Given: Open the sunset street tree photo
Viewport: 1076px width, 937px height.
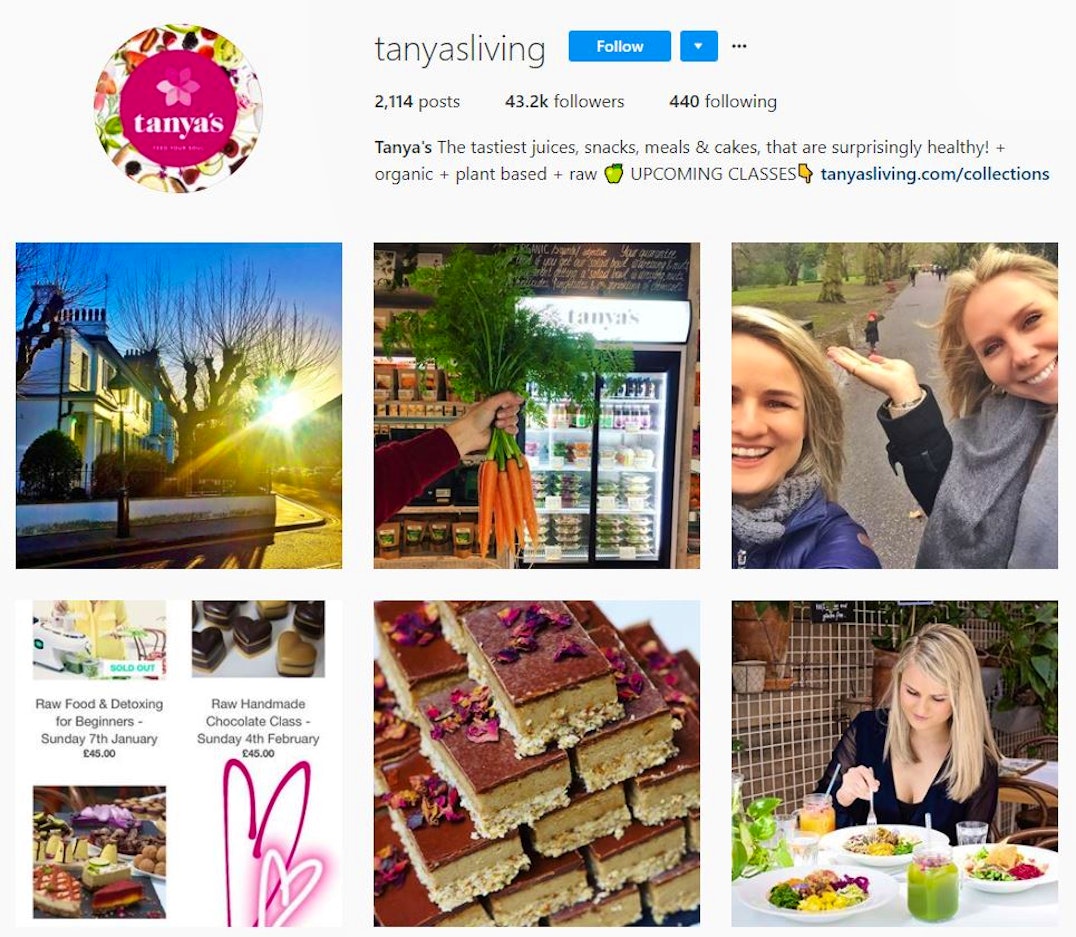Looking at the screenshot, I should [x=178, y=405].
